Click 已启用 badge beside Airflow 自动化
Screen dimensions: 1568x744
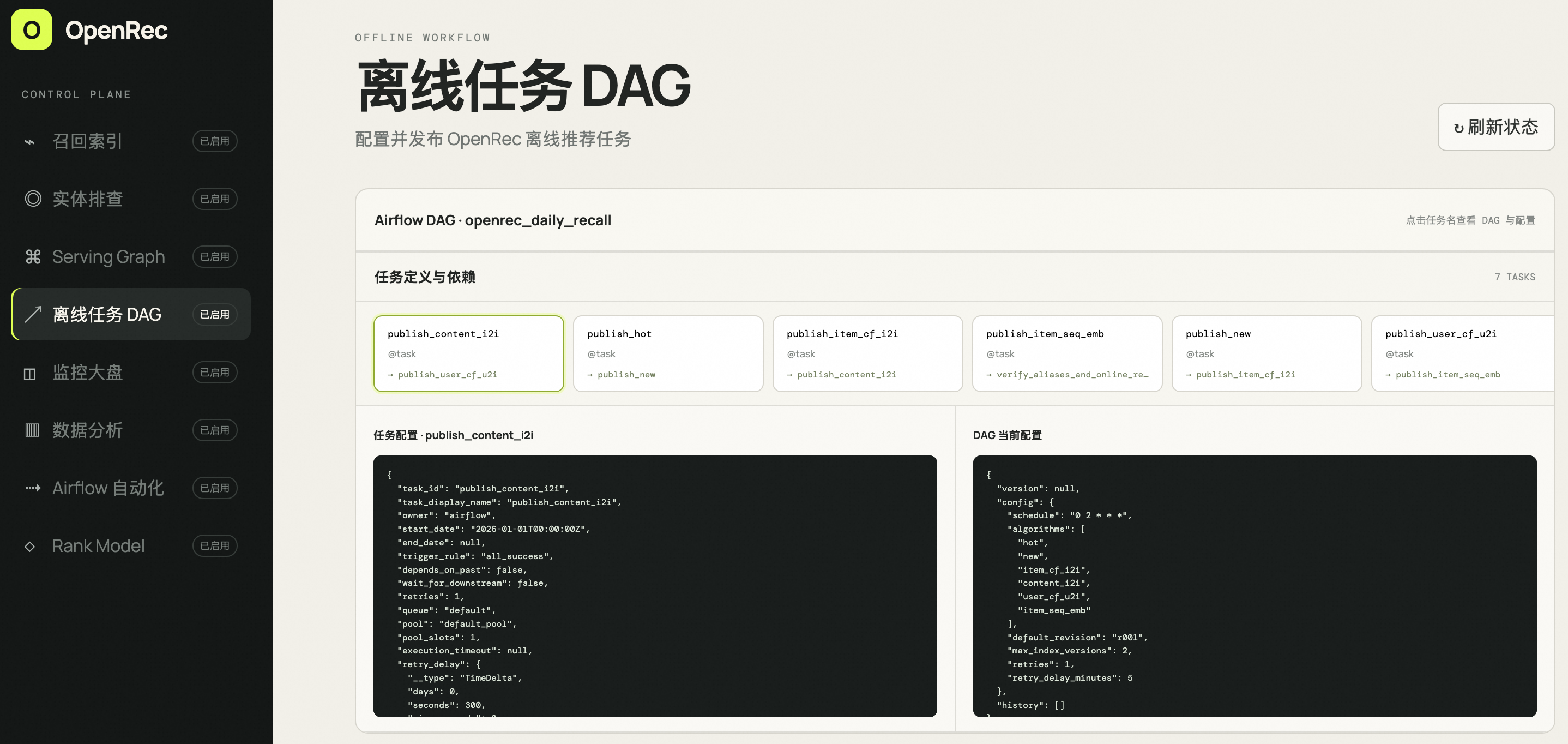pyautogui.click(x=215, y=488)
